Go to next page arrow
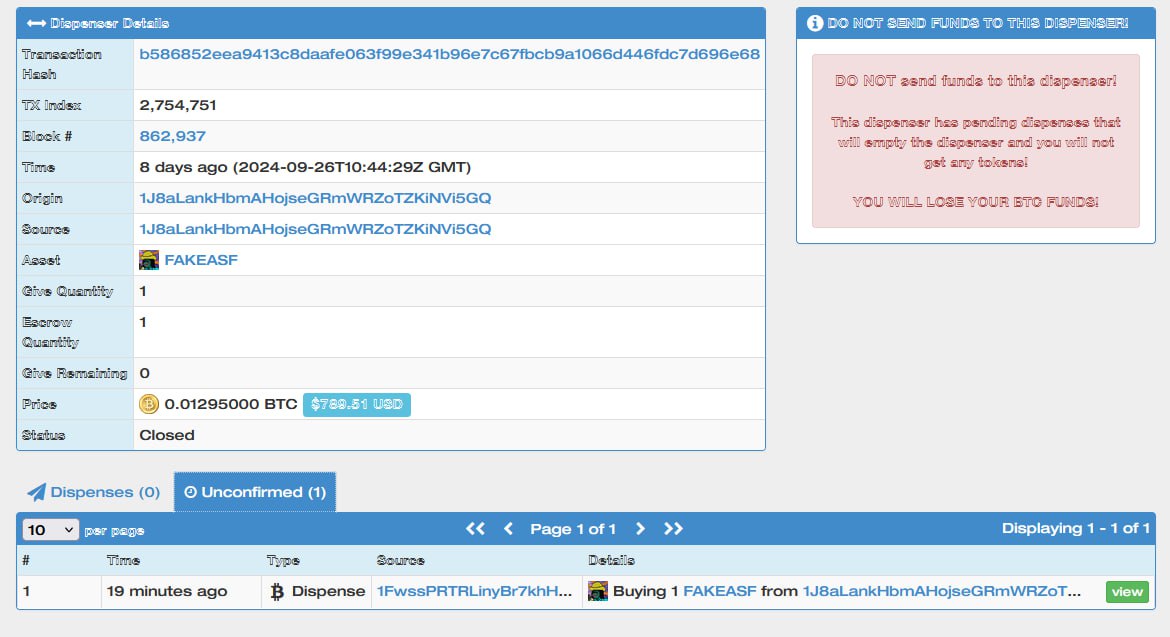 click(640, 529)
